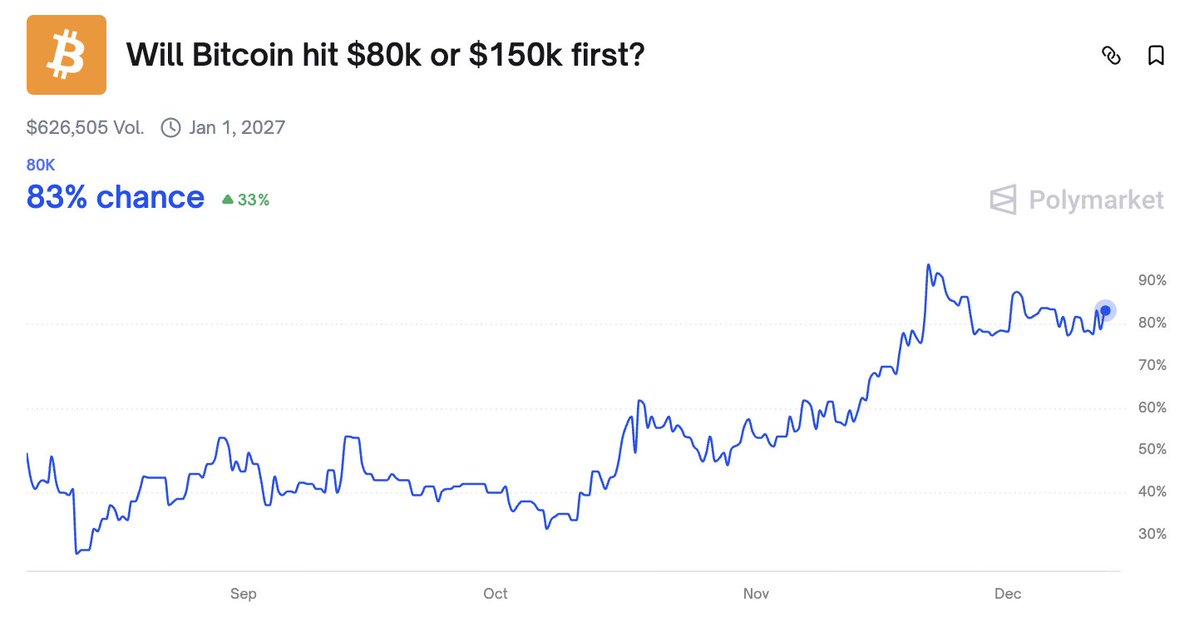This screenshot has width=1199, height=622.
Task: Click the clock icon beside the end date
Action: [171, 128]
